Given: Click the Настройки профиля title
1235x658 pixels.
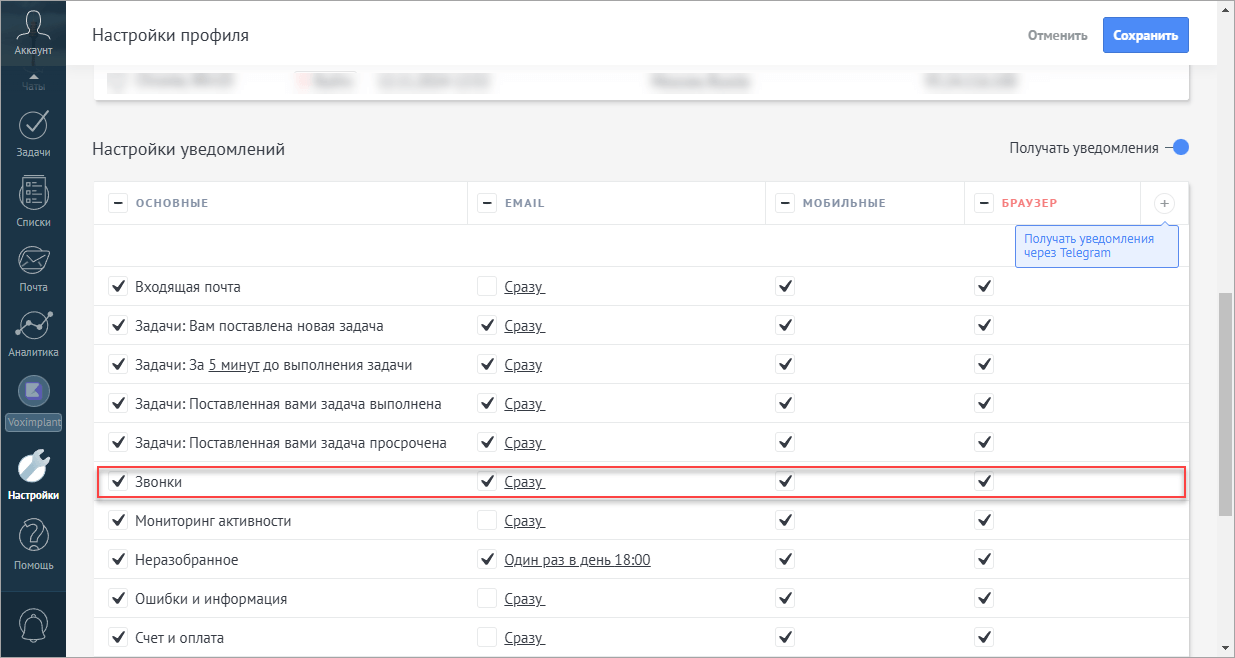Looking at the screenshot, I should (x=170, y=35).
